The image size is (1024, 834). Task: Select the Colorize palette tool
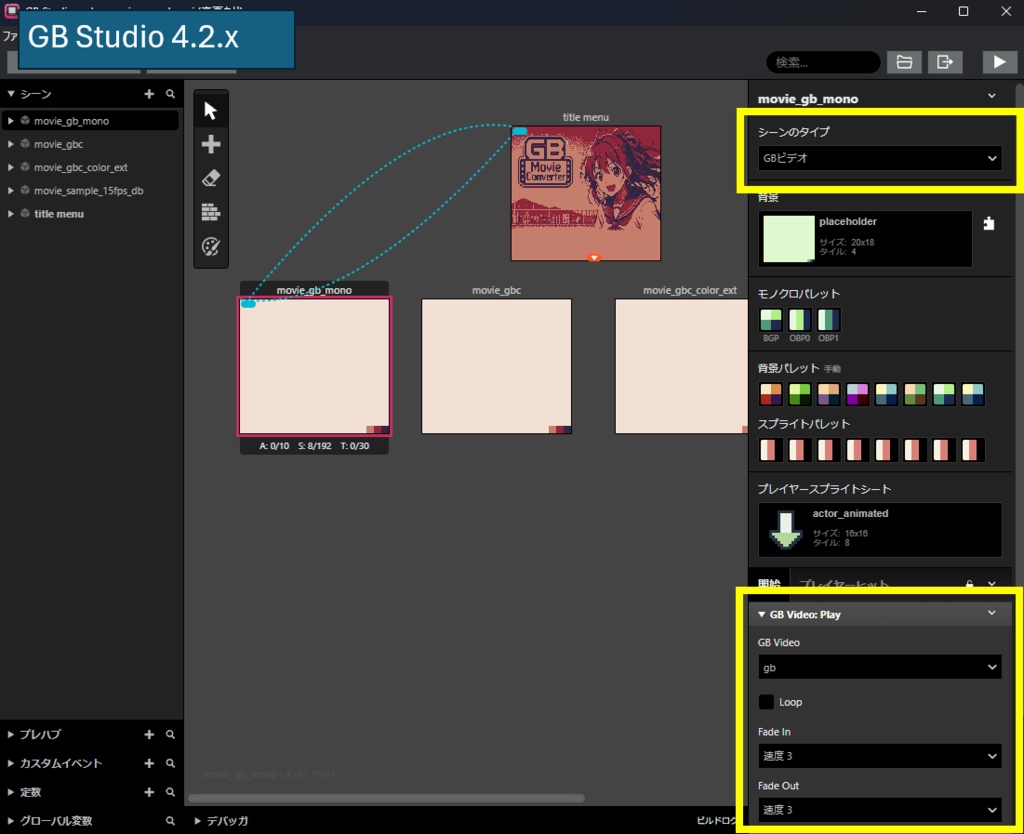point(210,247)
